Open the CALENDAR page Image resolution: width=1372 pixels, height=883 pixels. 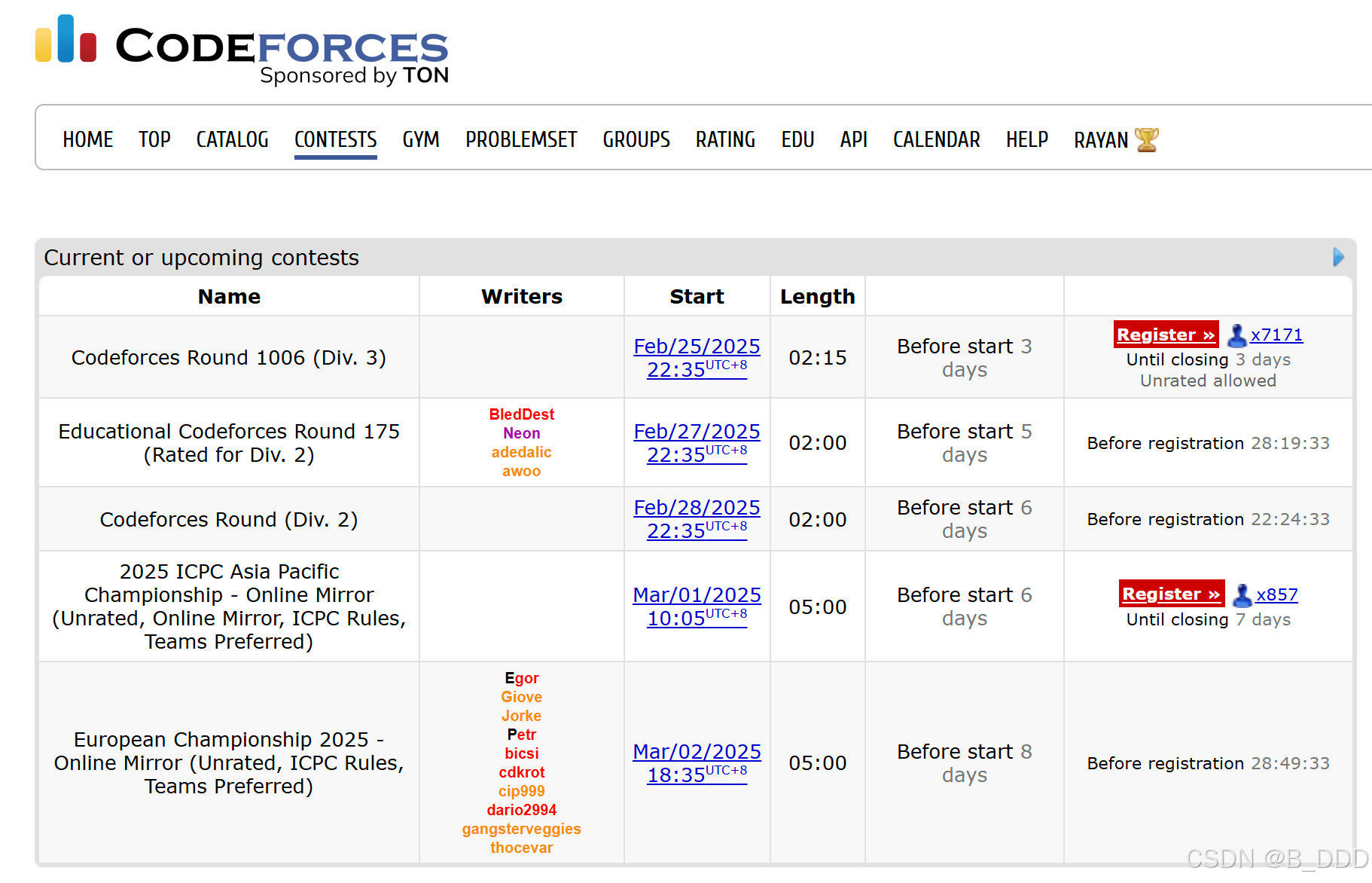[937, 139]
